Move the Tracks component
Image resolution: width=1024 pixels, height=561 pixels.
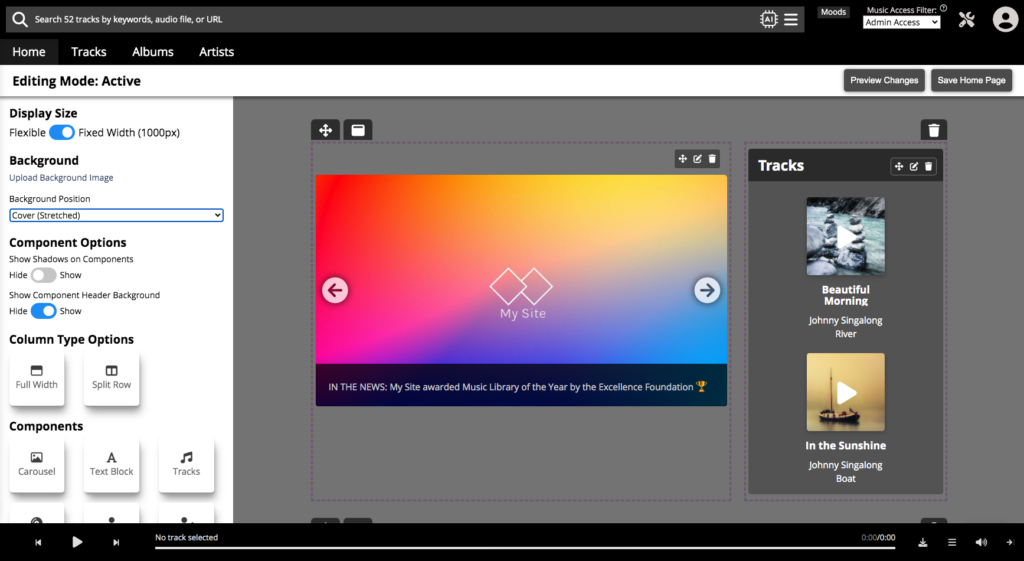[899, 167]
